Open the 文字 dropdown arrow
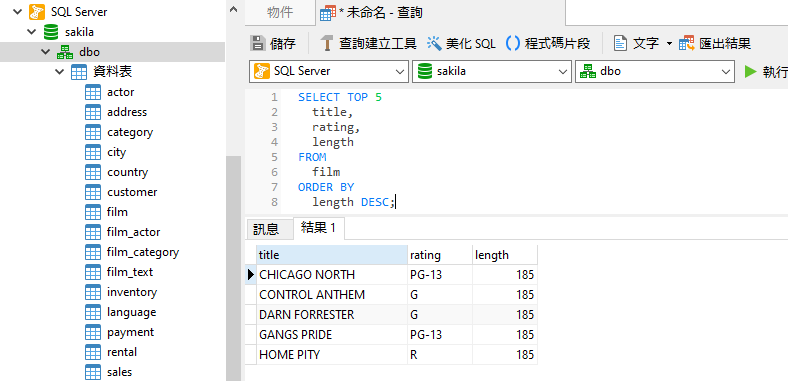This screenshot has width=788, height=381. point(669,44)
